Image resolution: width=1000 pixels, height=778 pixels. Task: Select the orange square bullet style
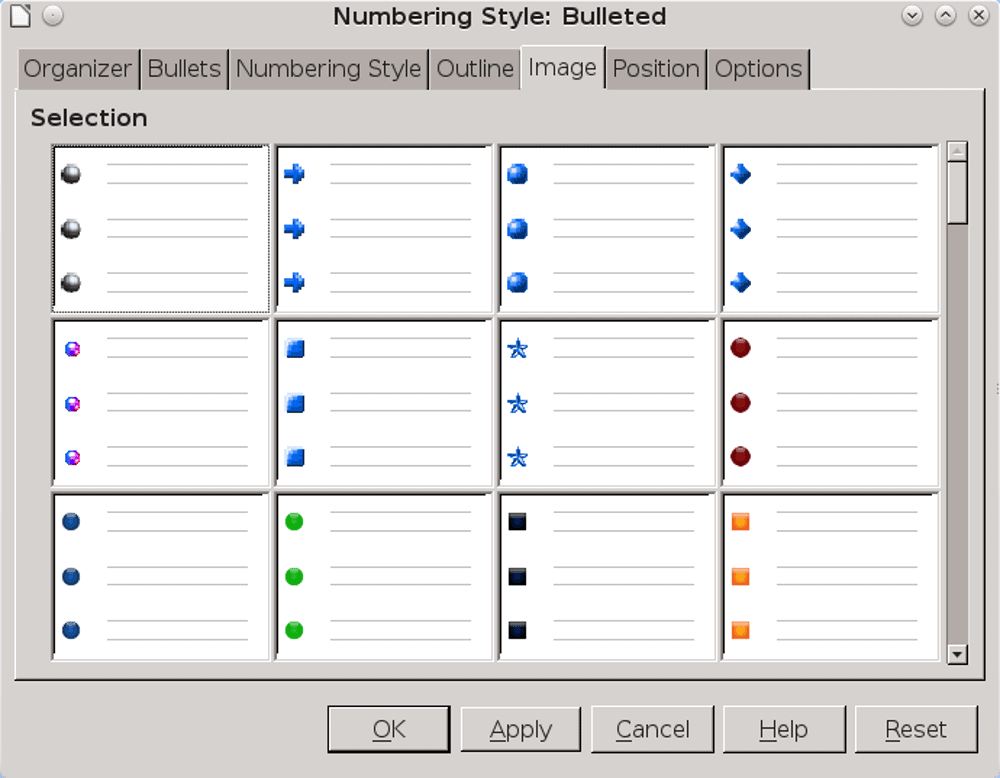pos(828,575)
